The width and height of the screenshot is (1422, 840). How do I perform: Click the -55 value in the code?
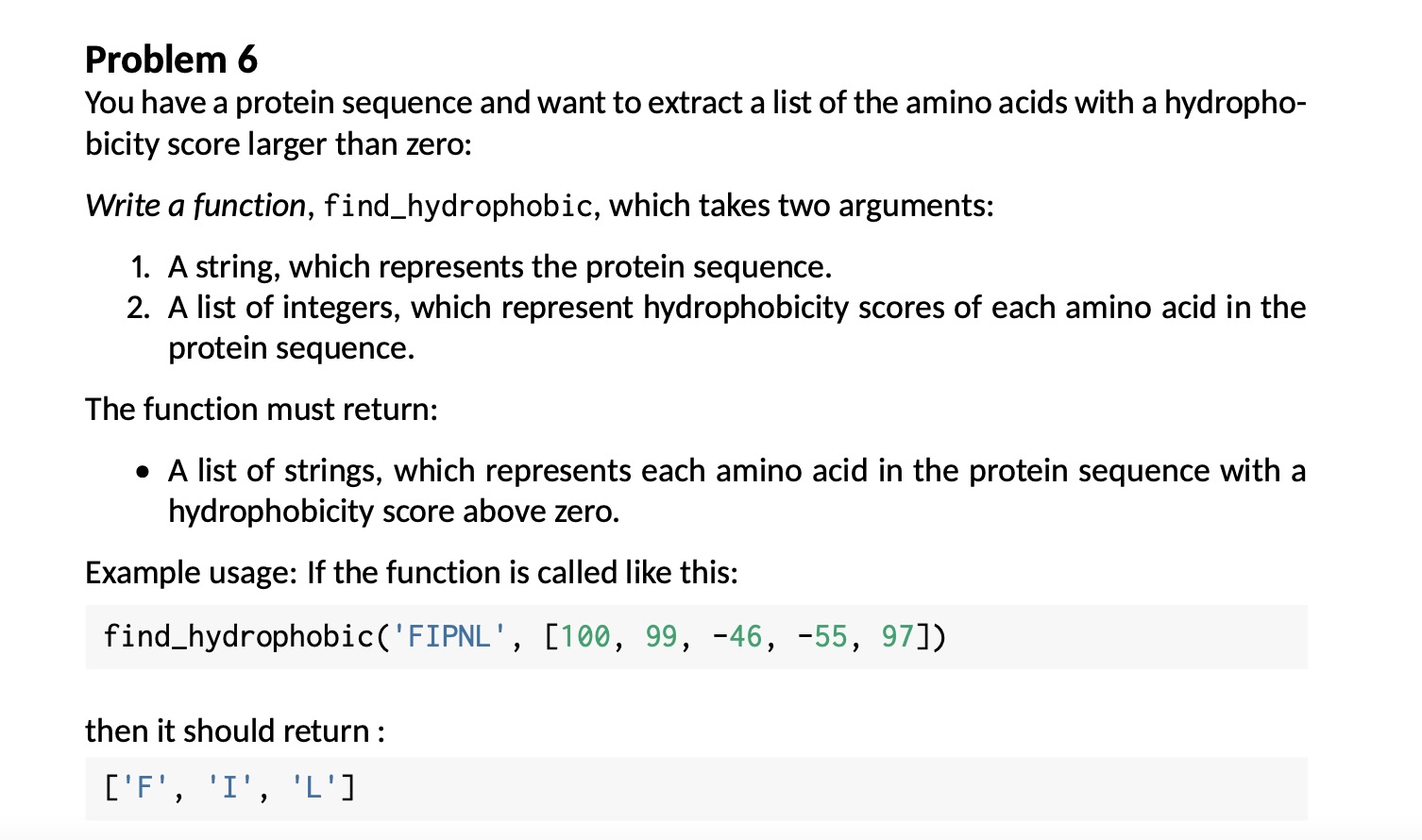pos(822,636)
